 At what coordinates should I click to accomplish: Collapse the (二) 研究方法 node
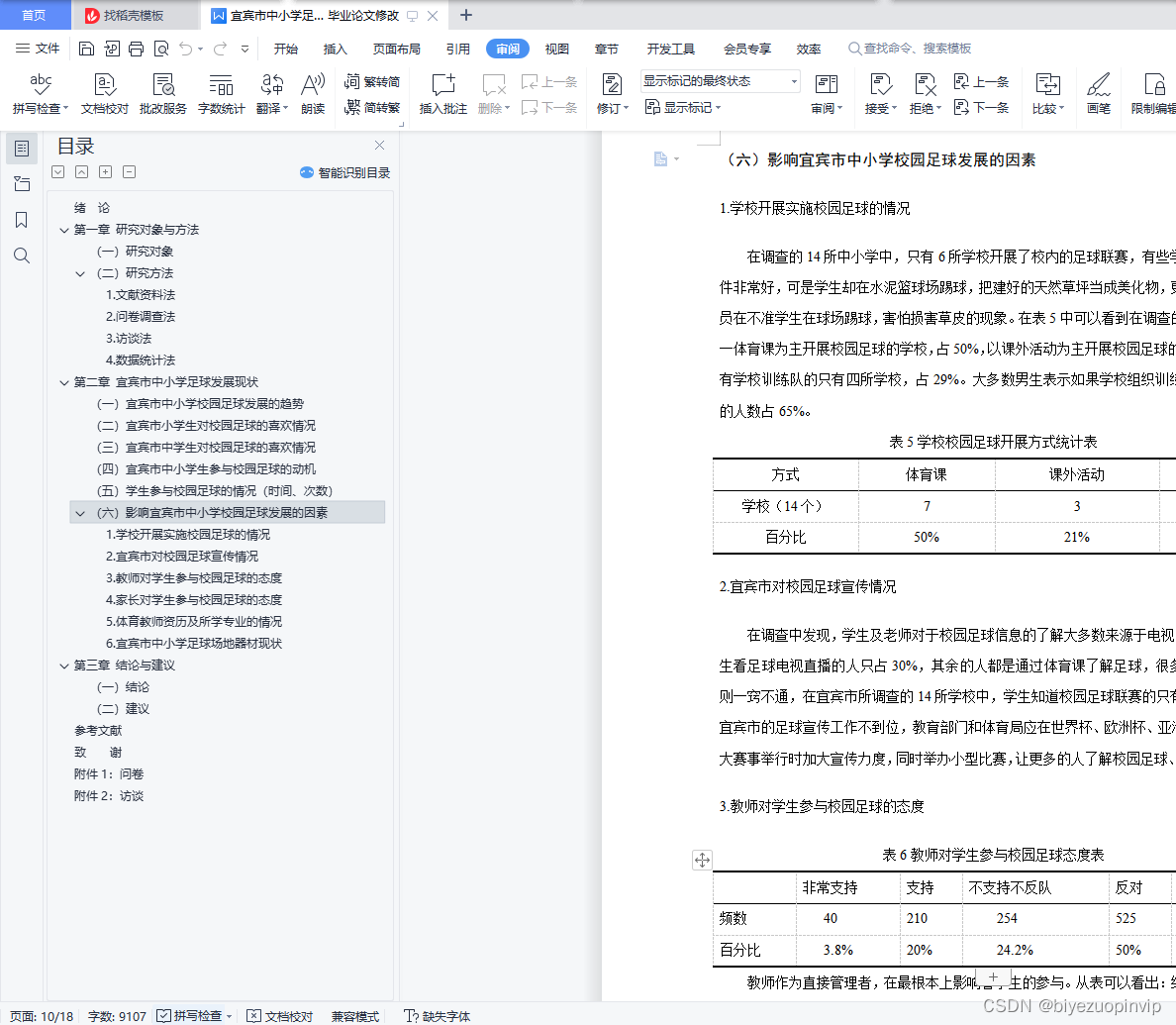(80, 274)
